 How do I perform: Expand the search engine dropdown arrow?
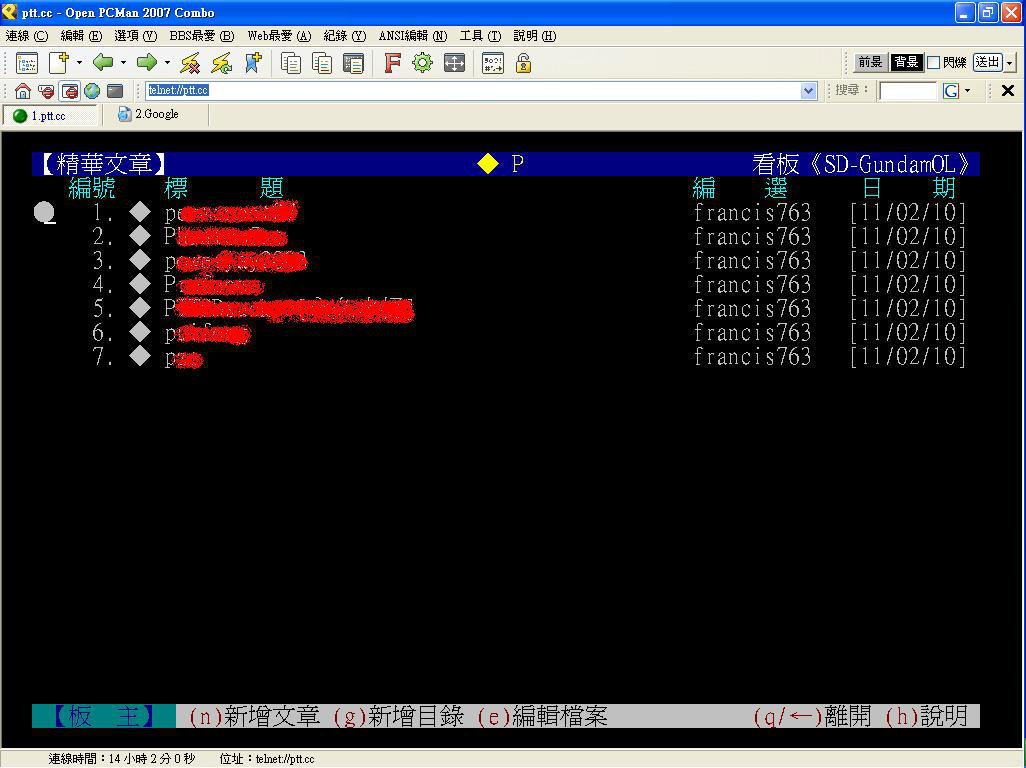(x=968, y=91)
